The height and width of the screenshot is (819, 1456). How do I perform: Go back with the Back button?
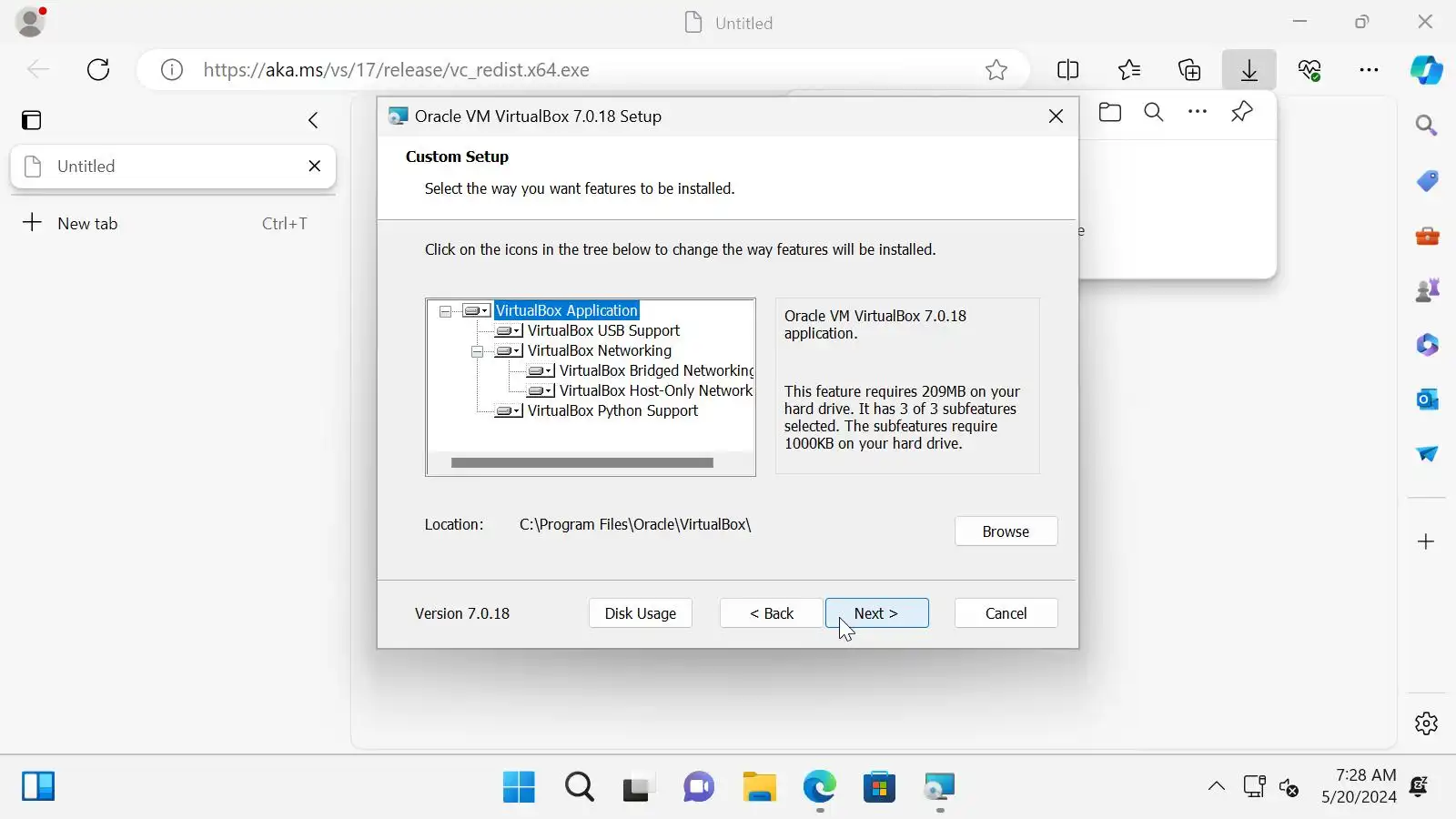click(x=772, y=613)
